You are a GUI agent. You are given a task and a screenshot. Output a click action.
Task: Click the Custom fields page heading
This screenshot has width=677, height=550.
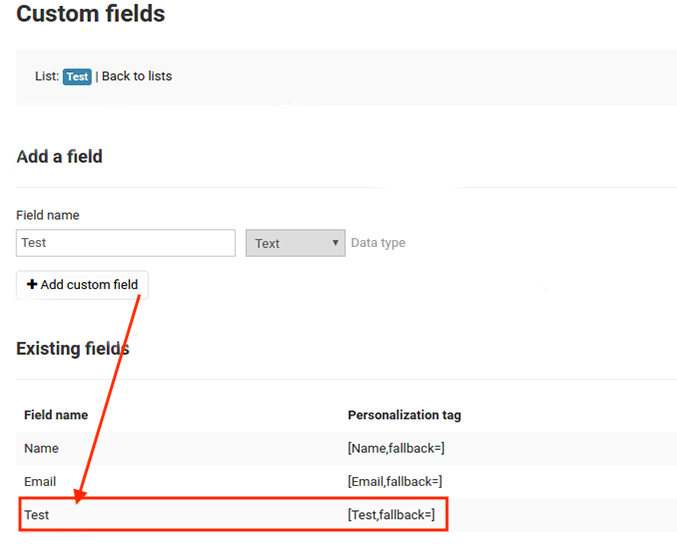click(91, 13)
